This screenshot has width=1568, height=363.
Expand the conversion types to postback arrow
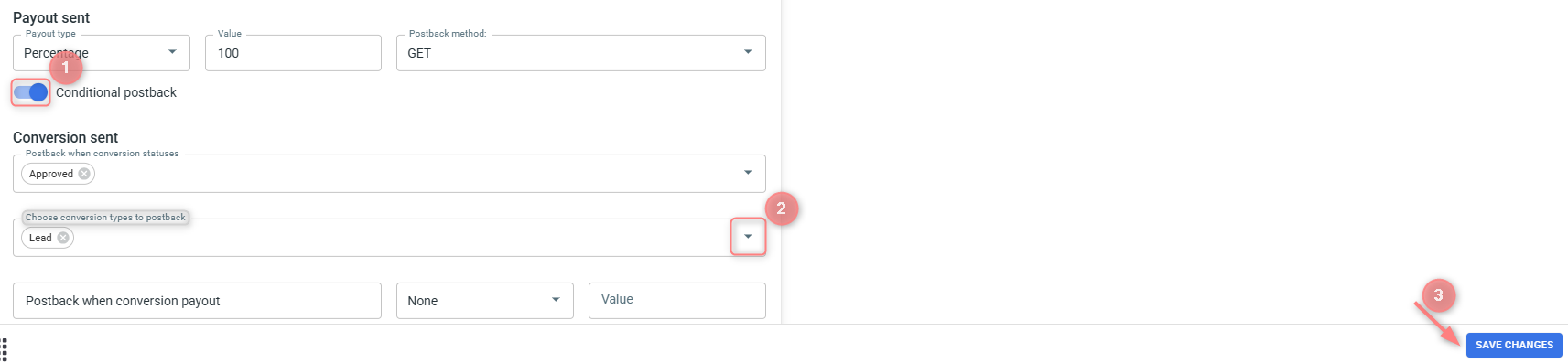point(748,237)
